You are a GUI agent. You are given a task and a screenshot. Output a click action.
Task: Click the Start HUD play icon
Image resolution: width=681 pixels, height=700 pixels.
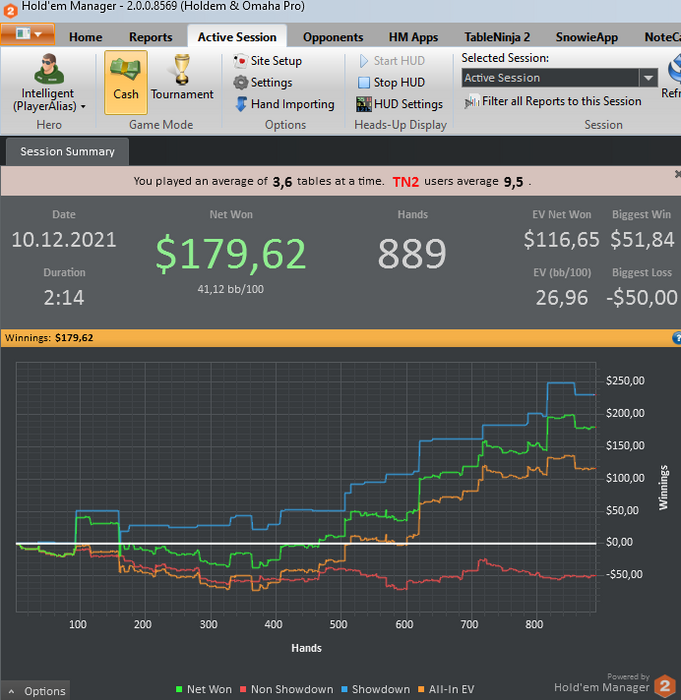364,61
